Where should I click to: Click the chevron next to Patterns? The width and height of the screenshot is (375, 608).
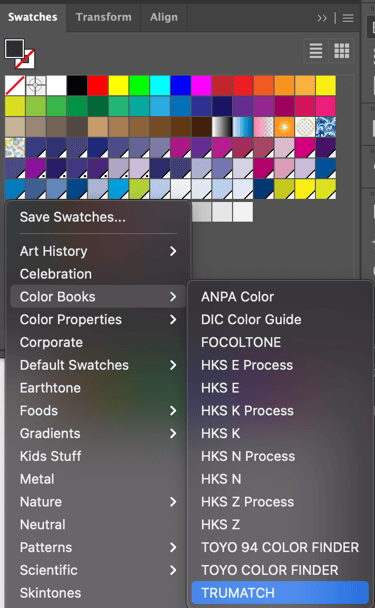[x=173, y=548]
